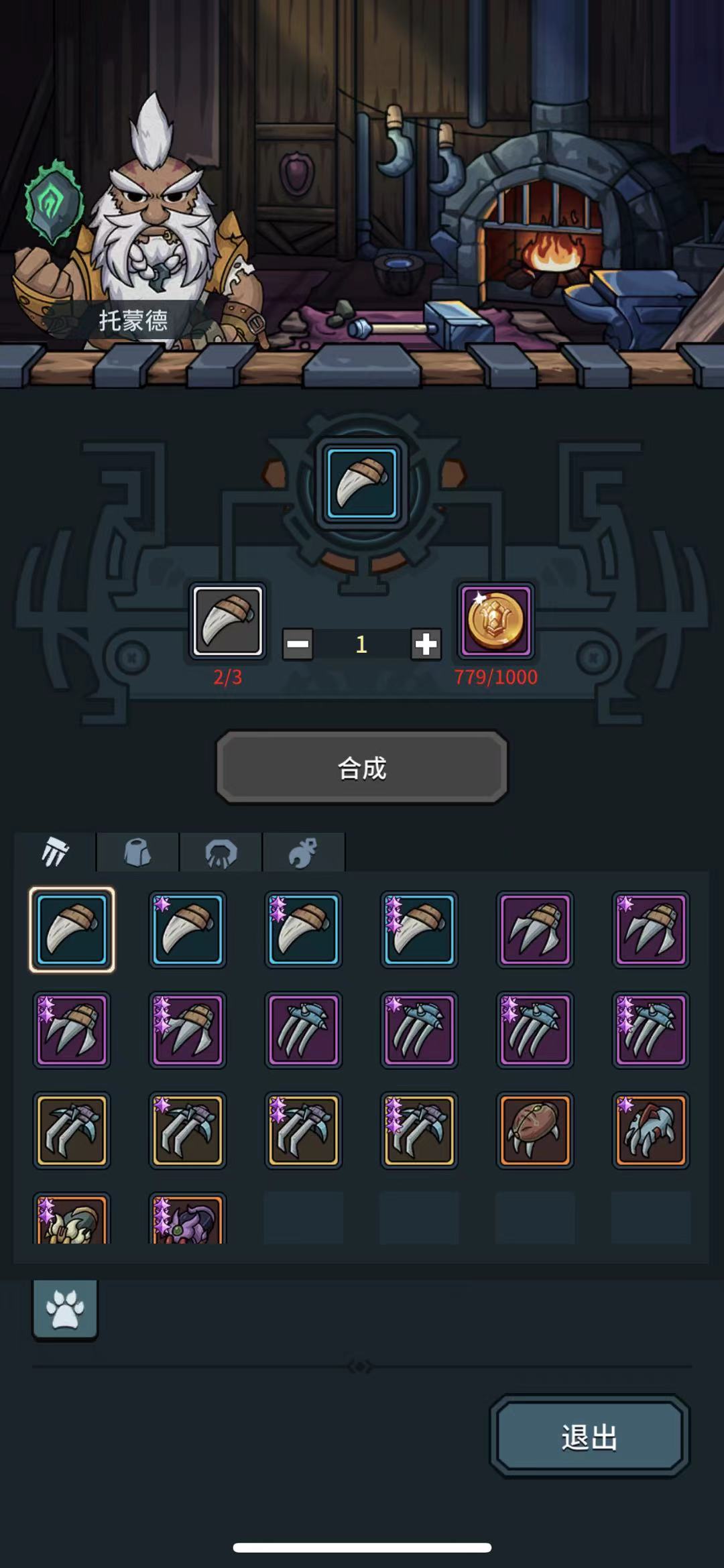Image resolution: width=724 pixels, height=1568 pixels.
Task: Choose the purple double claw without stars
Action: 535,930
